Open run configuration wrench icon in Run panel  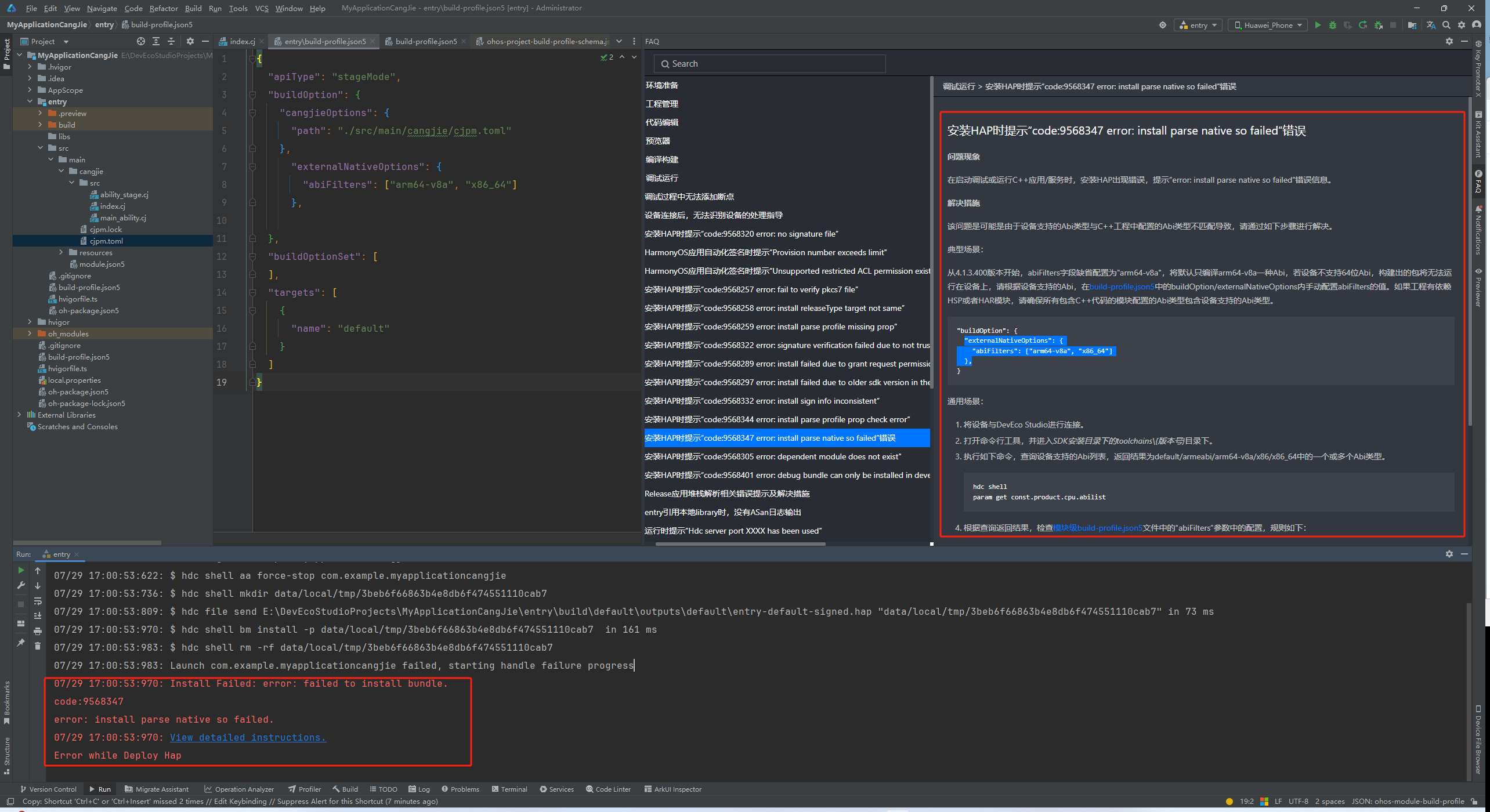click(21, 586)
